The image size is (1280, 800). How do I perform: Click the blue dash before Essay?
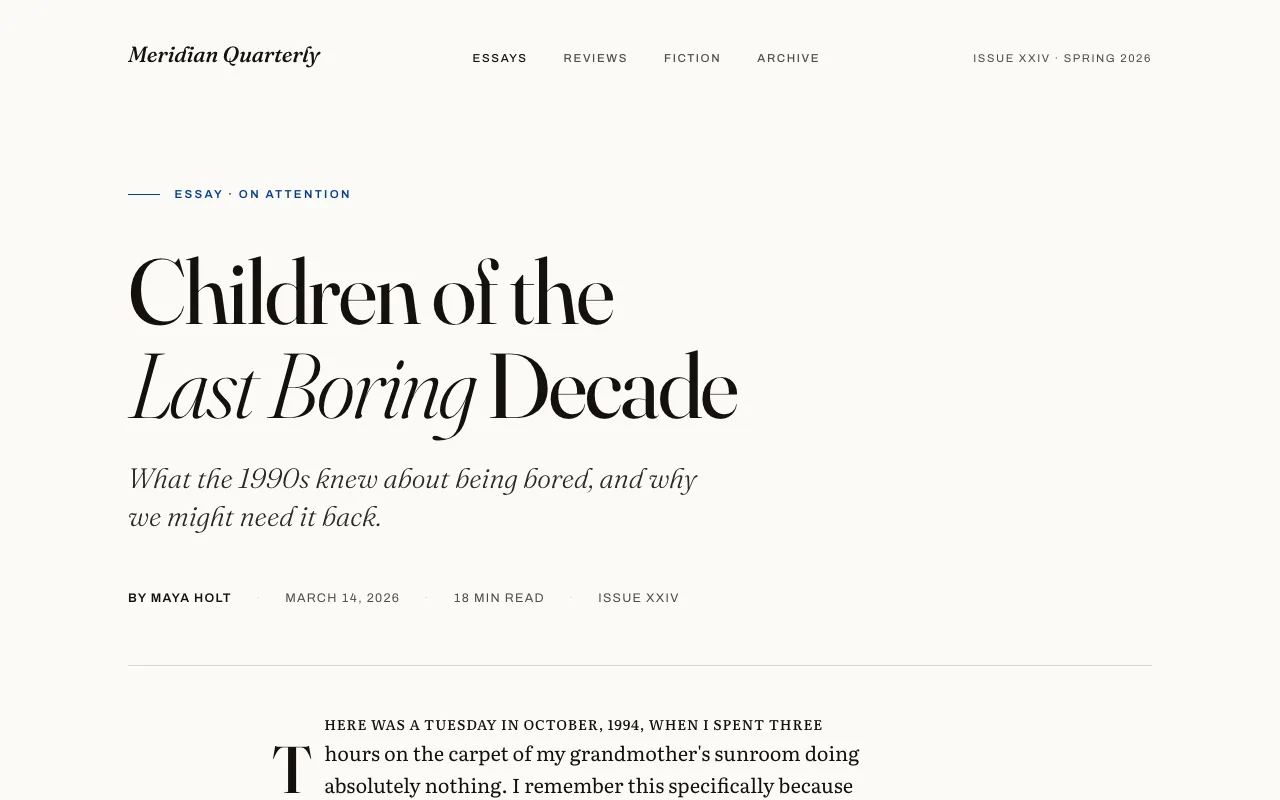[144, 194]
